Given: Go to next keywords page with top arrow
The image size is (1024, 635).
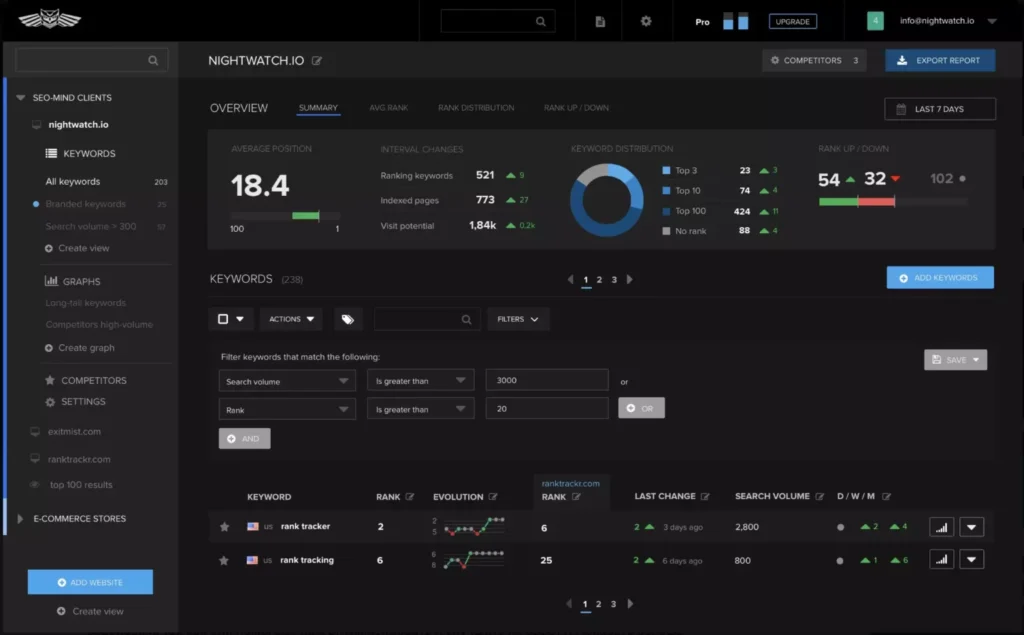Looking at the screenshot, I should tap(630, 280).
